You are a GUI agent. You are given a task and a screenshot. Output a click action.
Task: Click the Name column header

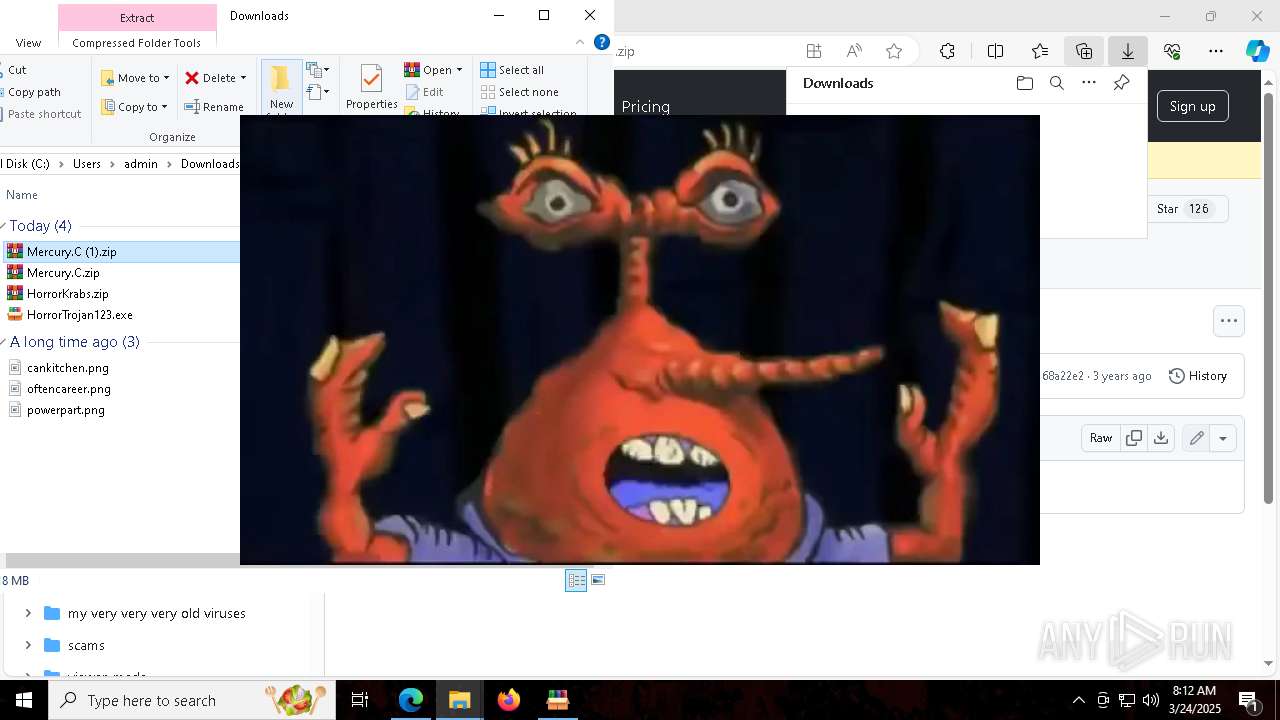click(22, 195)
